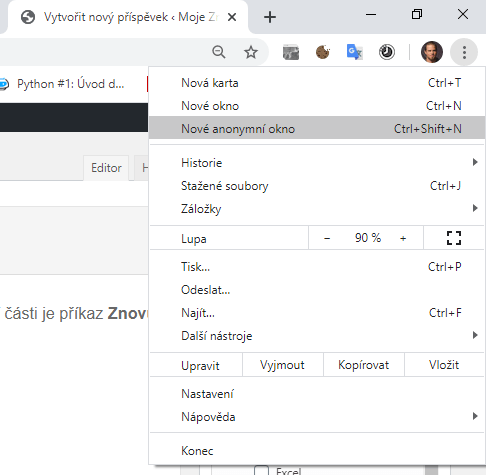Open Stažené soubory from the menu
Image resolution: width=486 pixels, height=475 pixels.
click(x=317, y=186)
